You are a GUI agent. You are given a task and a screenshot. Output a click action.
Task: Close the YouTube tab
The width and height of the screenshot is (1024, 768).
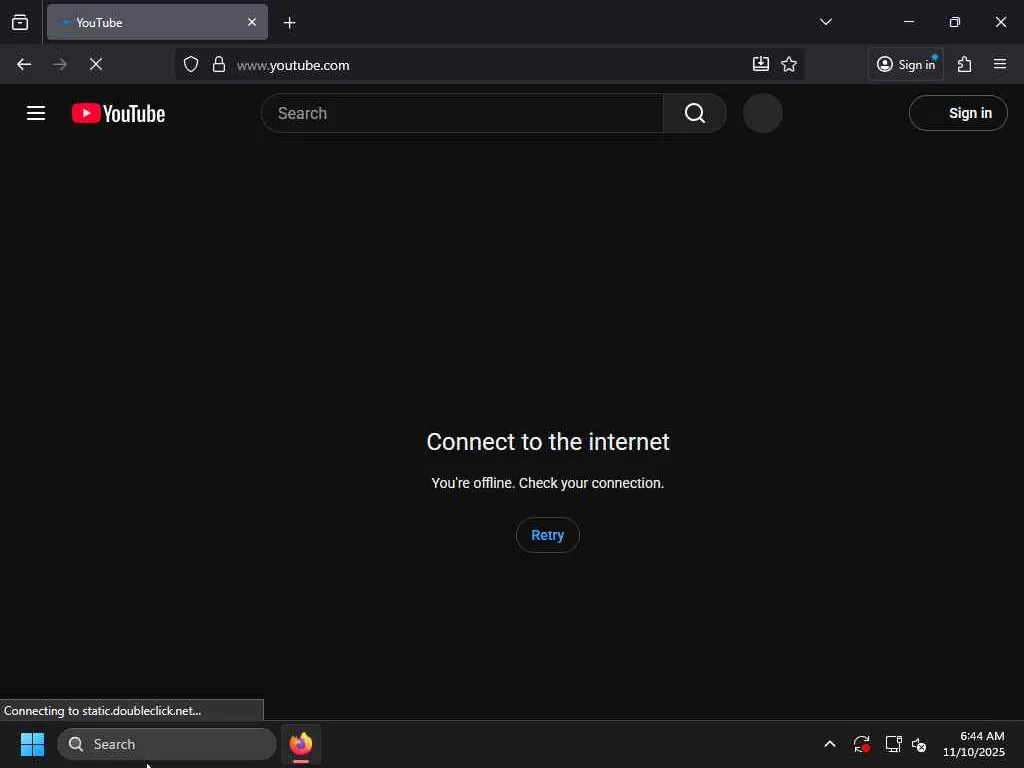[251, 22]
